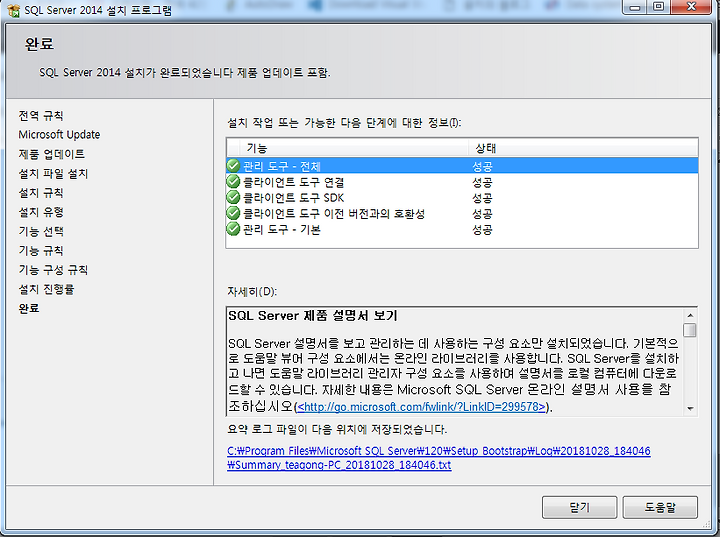Image resolution: width=720 pixels, height=537 pixels.
Task: Select the 클라이언트 도구 SDK row
Action: (x=462, y=198)
